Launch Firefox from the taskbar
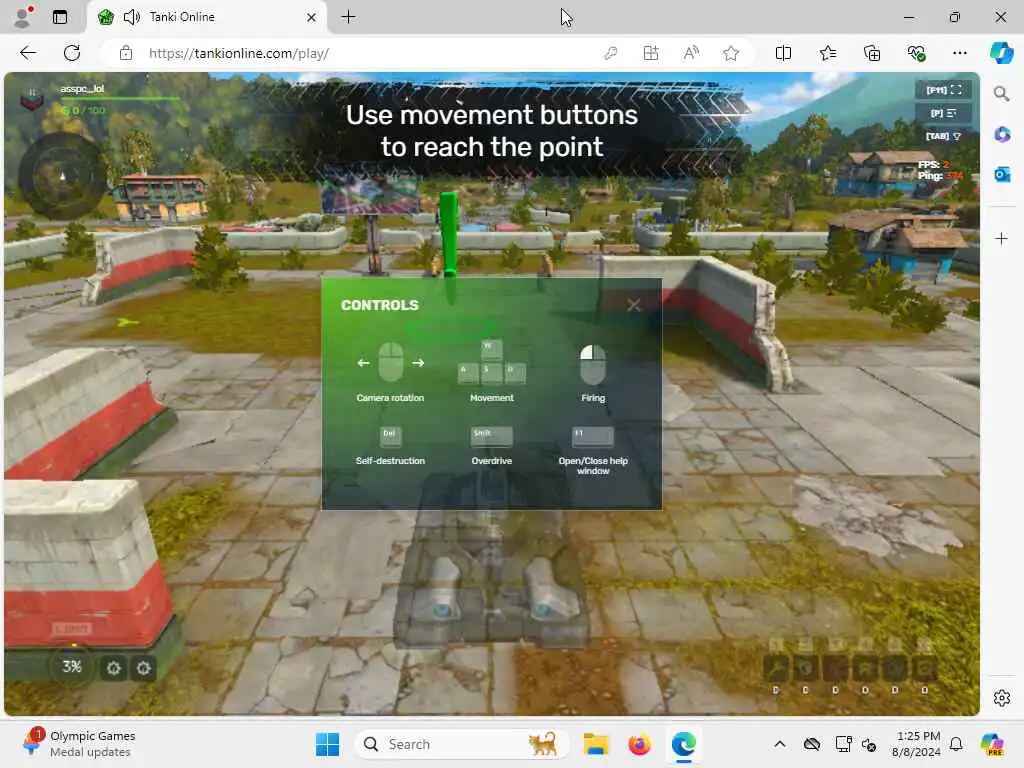This screenshot has width=1024, height=768. (639, 744)
